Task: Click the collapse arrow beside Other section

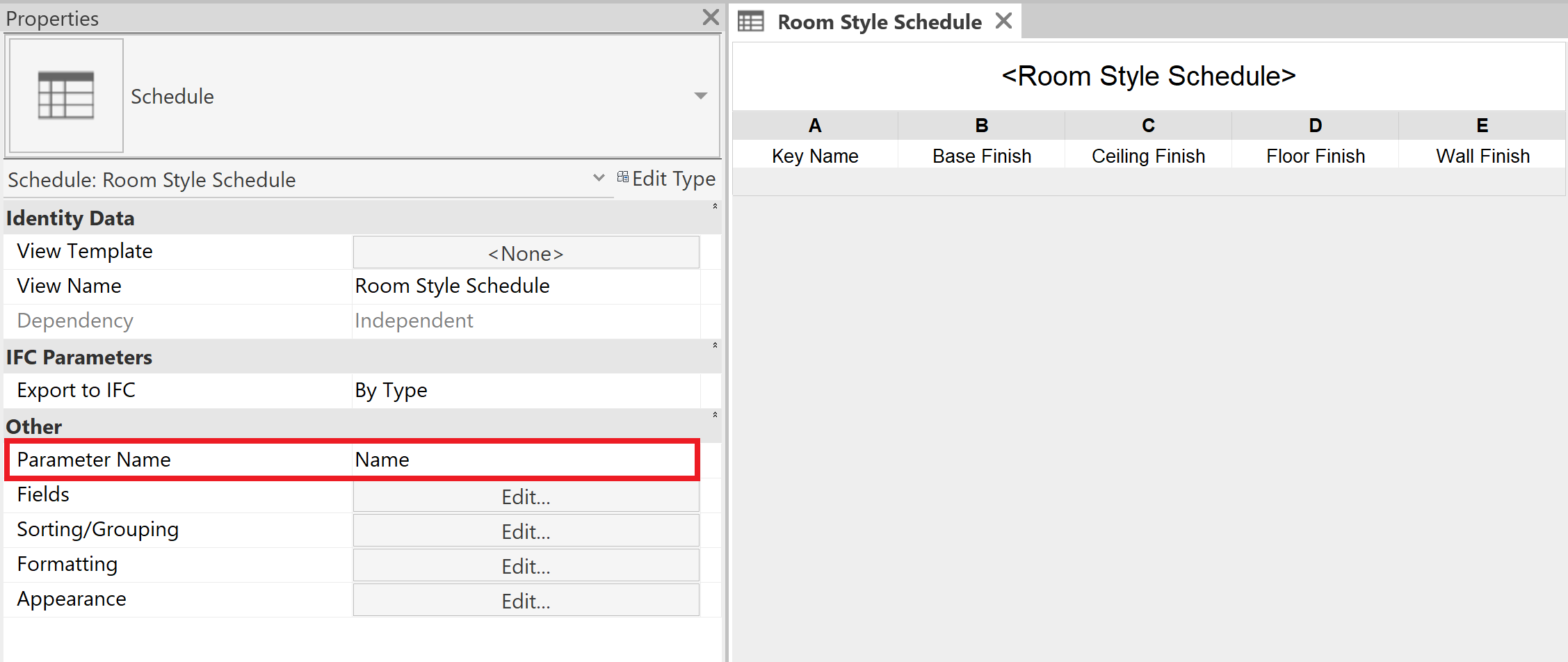Action: pyautogui.click(x=715, y=414)
